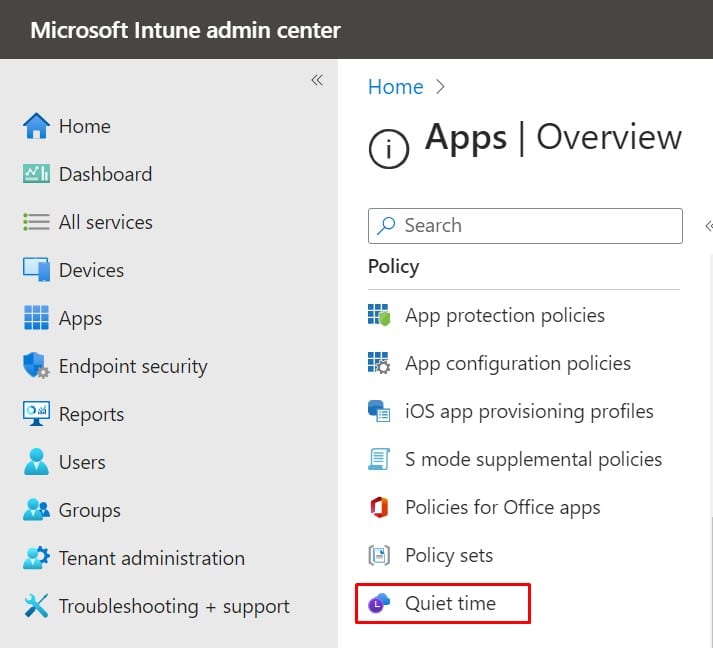
Task: Open iOS app provisioning profiles
Action: click(x=529, y=411)
